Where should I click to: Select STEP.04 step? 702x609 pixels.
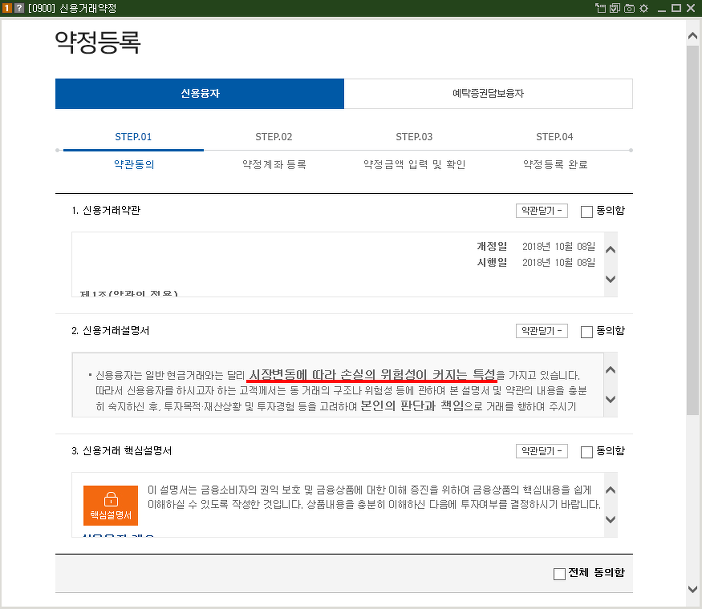pos(555,137)
